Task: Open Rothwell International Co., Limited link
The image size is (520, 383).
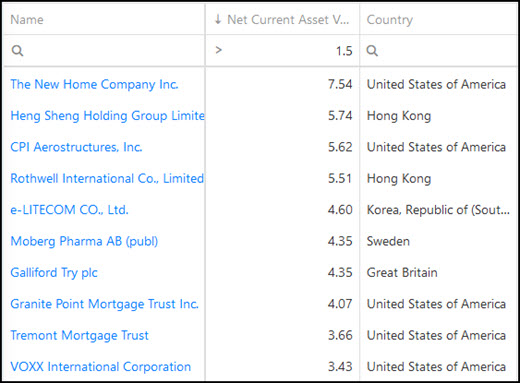Action: click(x=107, y=178)
